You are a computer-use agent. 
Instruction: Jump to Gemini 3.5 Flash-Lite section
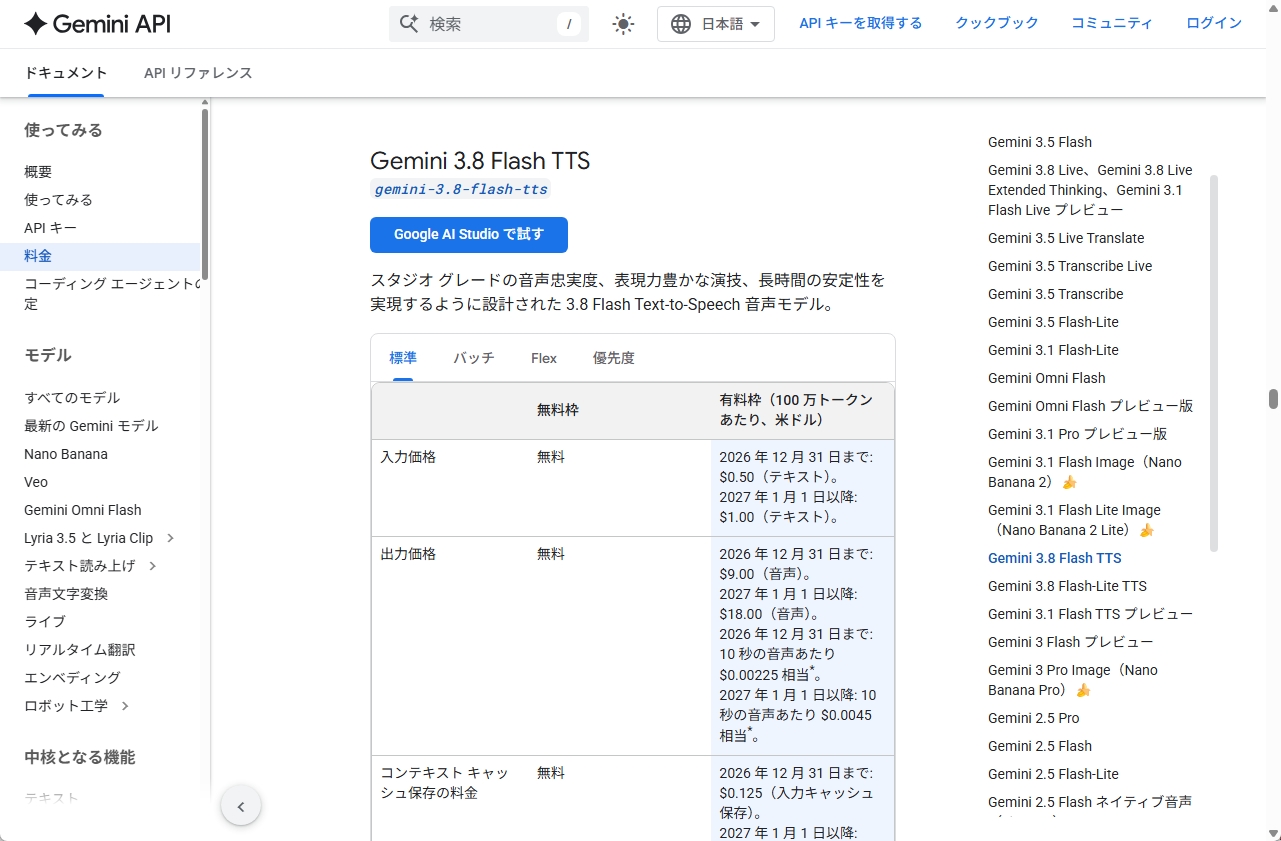[1053, 322]
